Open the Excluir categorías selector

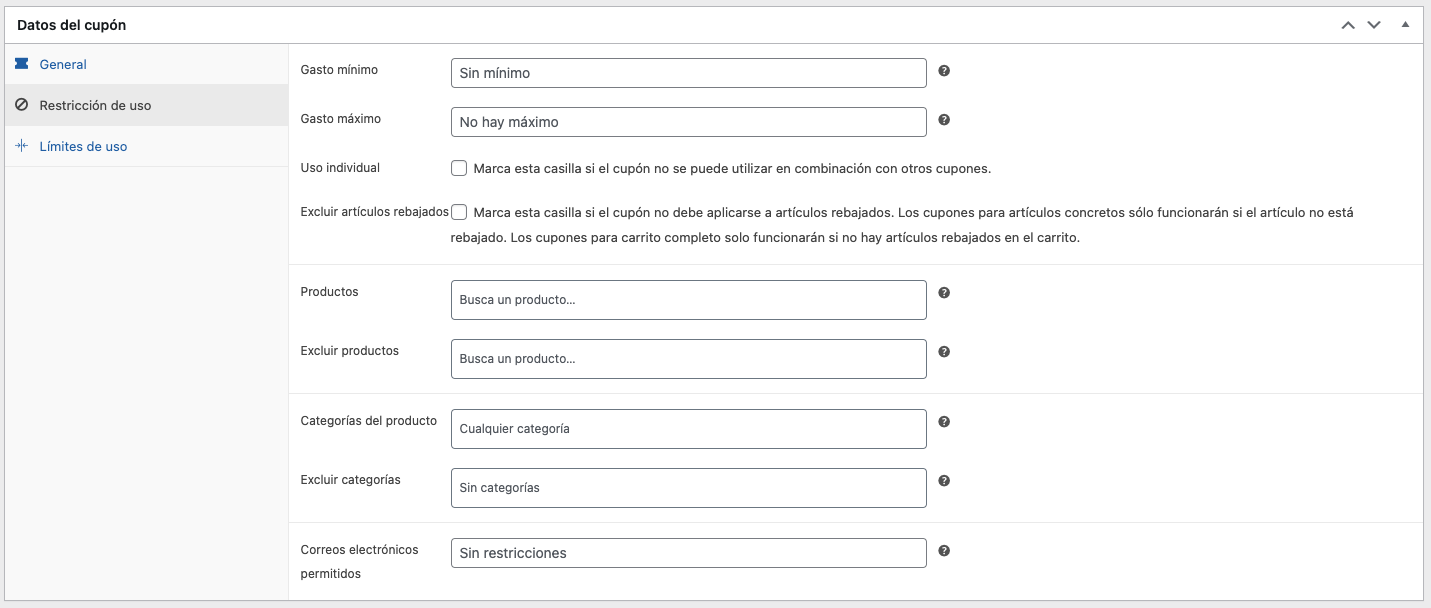[x=688, y=488]
